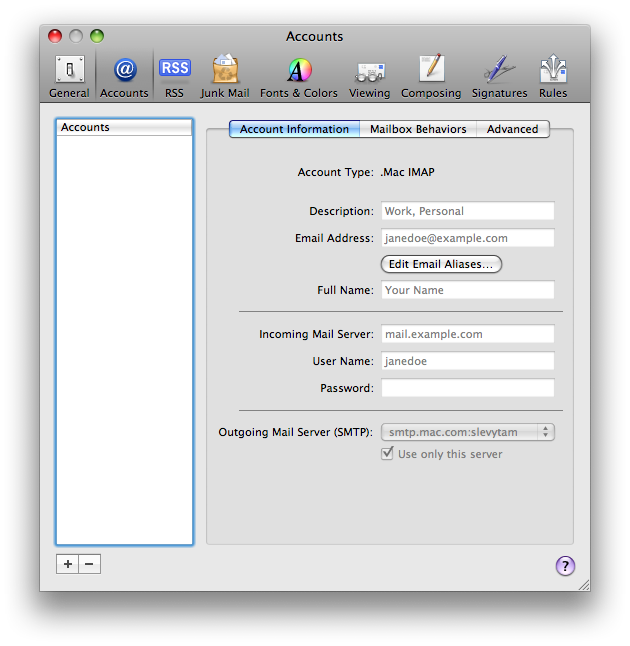Click into the Password field
The image size is (630, 646).
467,388
